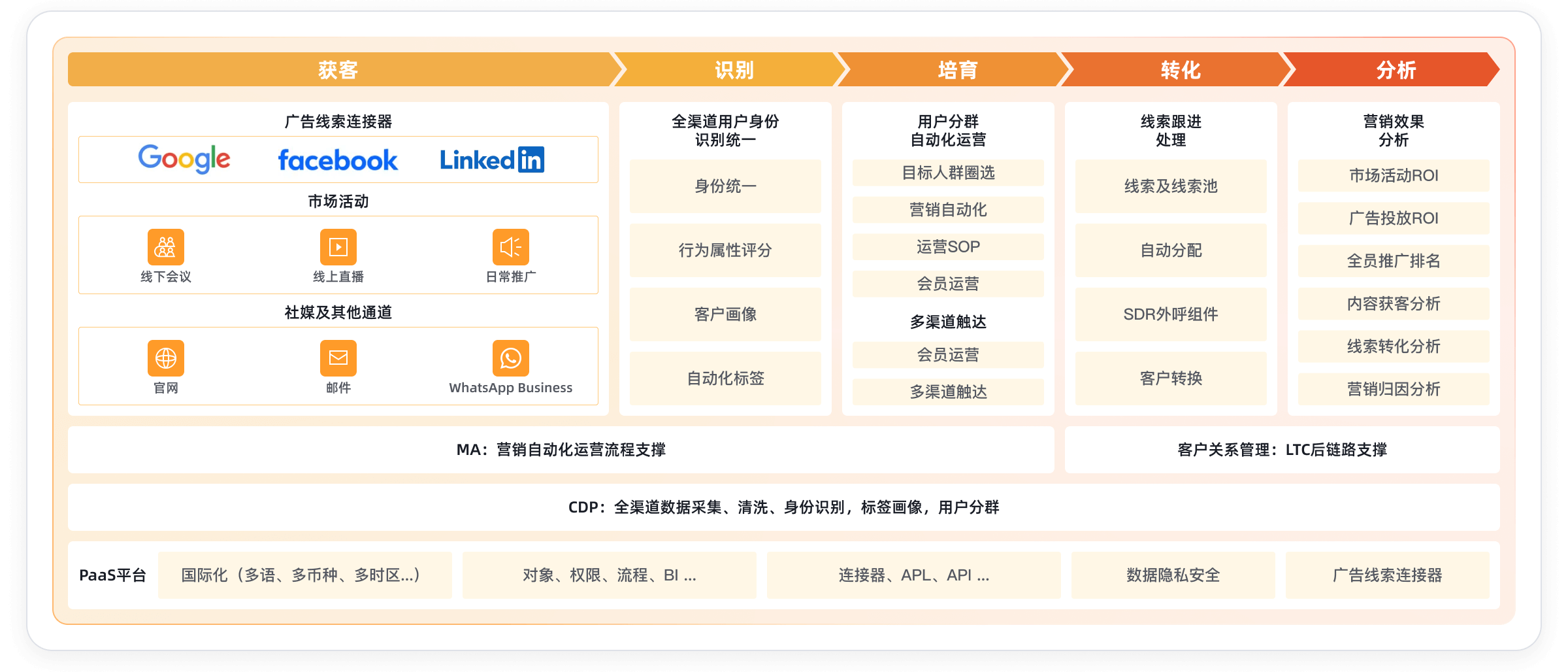
Task: Click the 线索转化分析 box
Action: pos(1394,346)
